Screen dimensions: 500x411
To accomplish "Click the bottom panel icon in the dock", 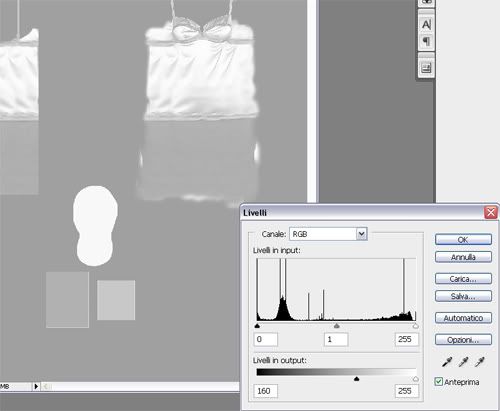I will (x=426, y=68).
